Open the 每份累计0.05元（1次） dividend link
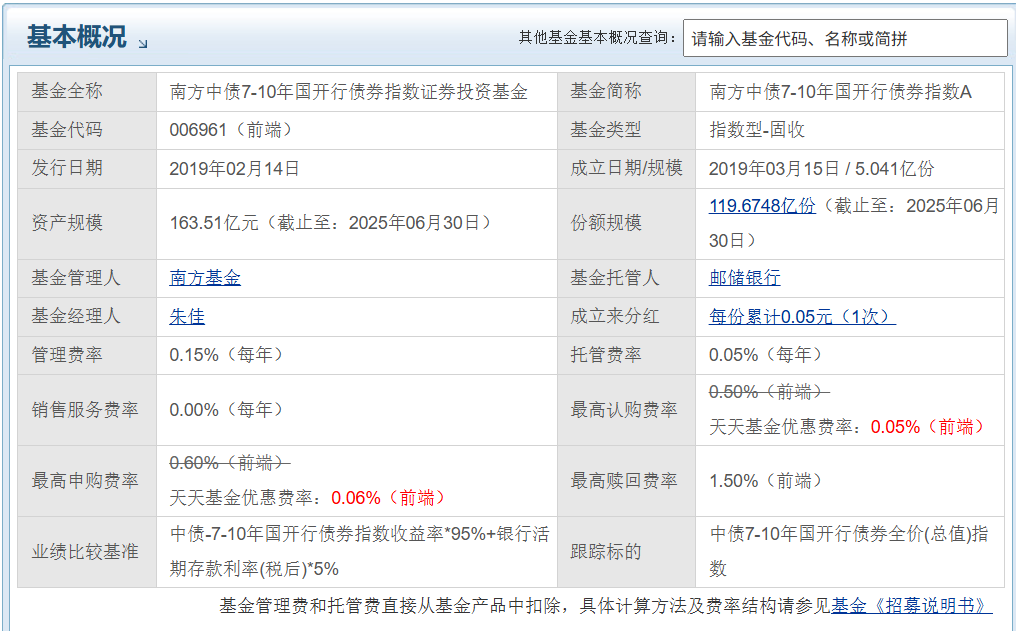The height and width of the screenshot is (631, 1016). click(802, 316)
